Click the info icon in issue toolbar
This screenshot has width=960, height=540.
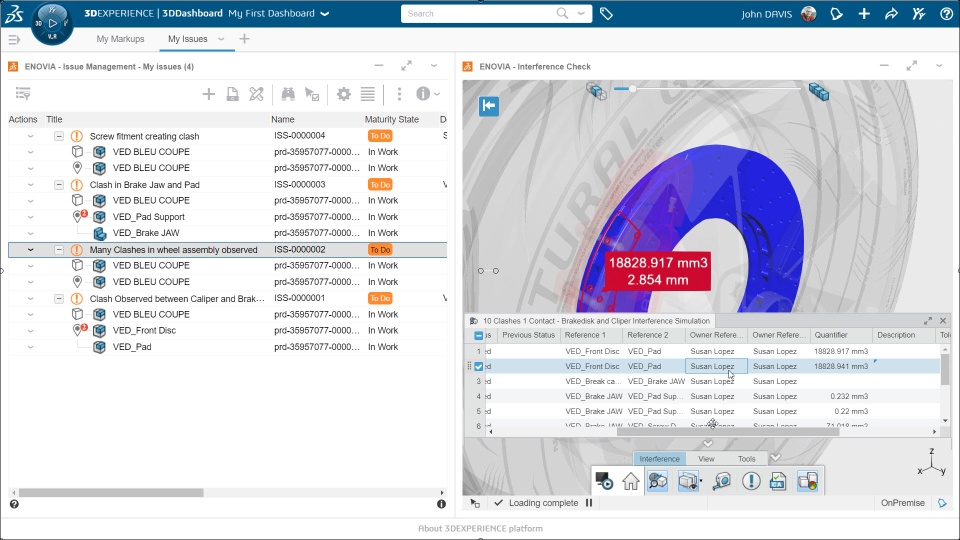point(423,94)
